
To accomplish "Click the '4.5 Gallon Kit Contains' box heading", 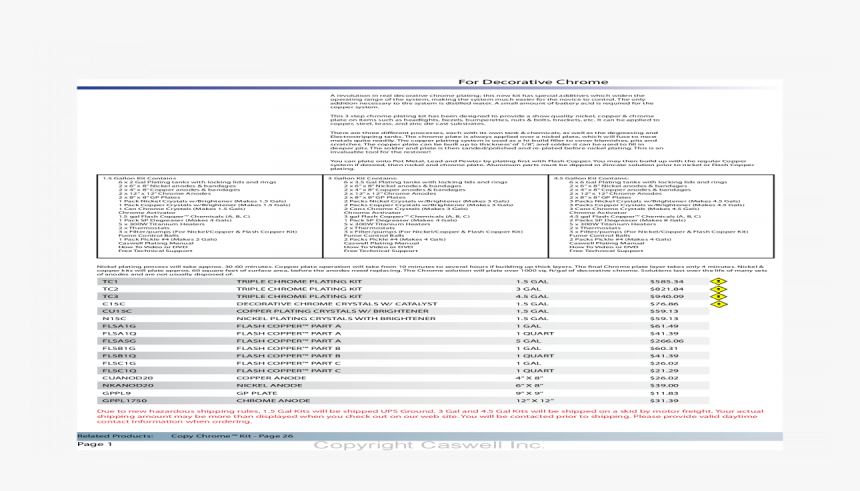I will point(591,178).
